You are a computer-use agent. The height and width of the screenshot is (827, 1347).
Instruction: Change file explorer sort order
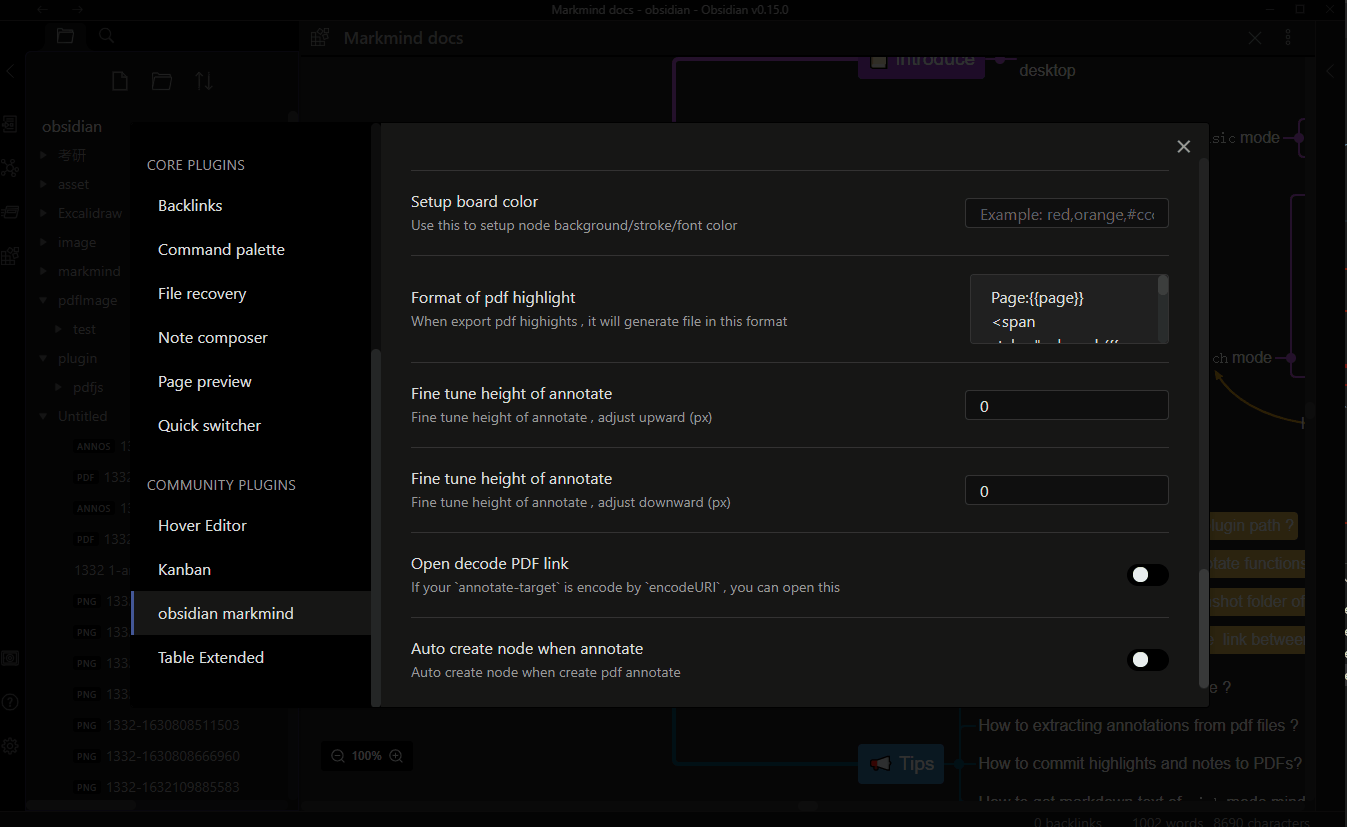pos(204,81)
